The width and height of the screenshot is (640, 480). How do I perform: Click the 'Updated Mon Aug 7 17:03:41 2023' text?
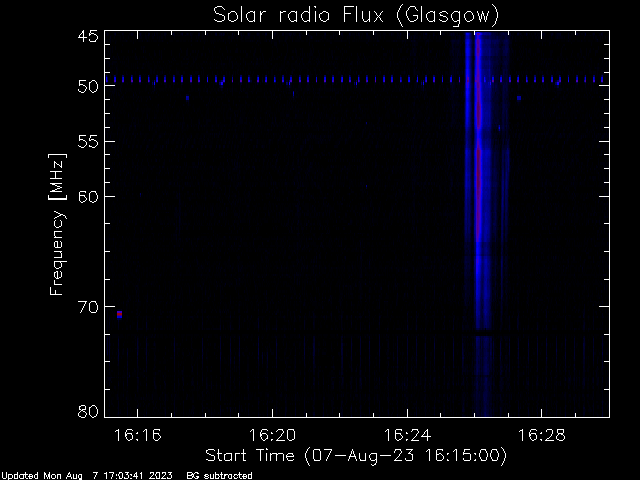tap(87, 476)
